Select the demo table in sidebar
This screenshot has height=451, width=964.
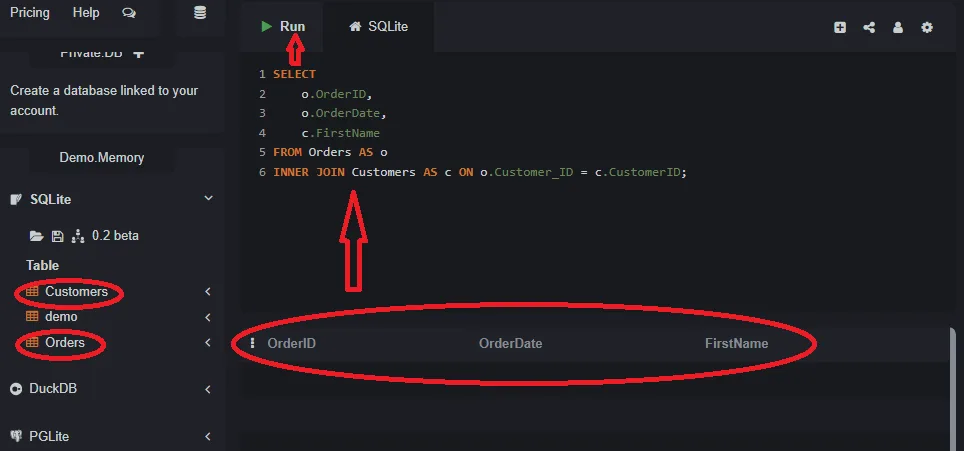tap(60, 317)
